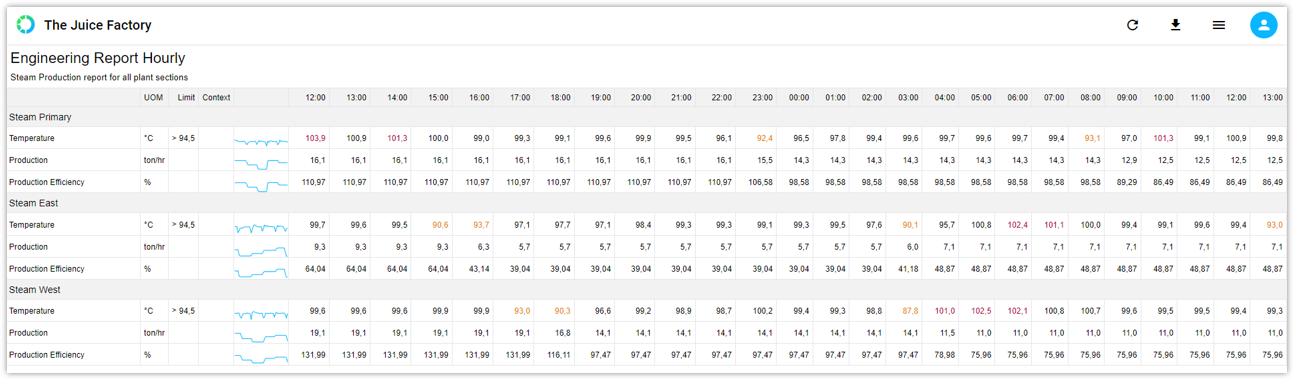Open the hamburger menu icon
1294x380 pixels.
[1218, 25]
